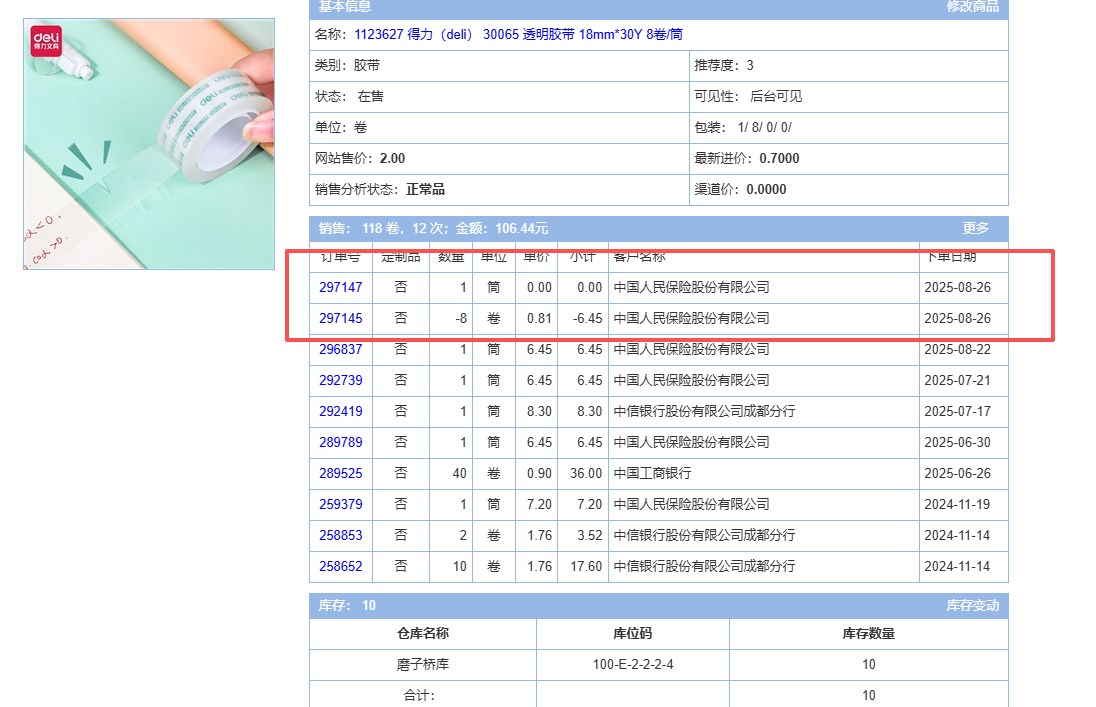Select the 类别: 胶带 field

[x=499, y=66]
